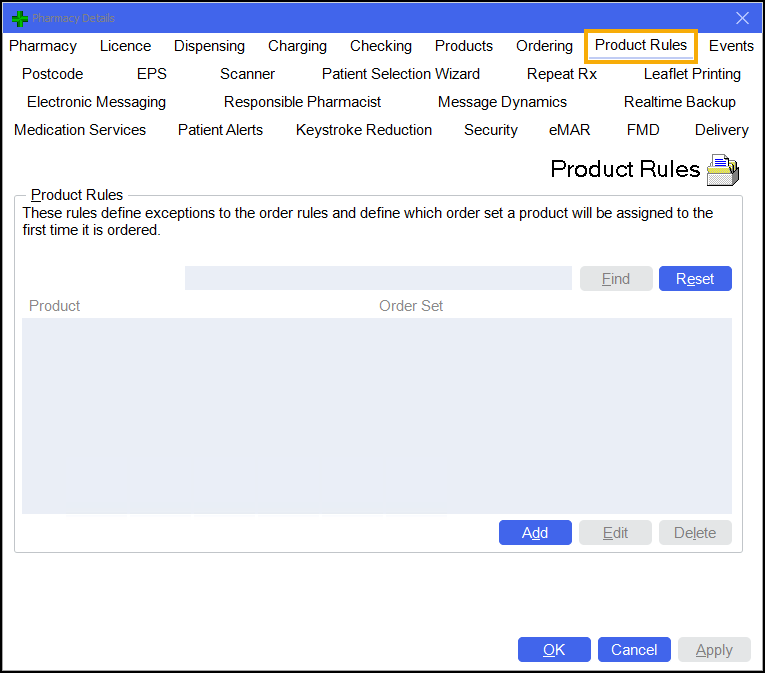The image size is (765, 673).
Task: Click the Cancel button
Action: [x=634, y=650]
